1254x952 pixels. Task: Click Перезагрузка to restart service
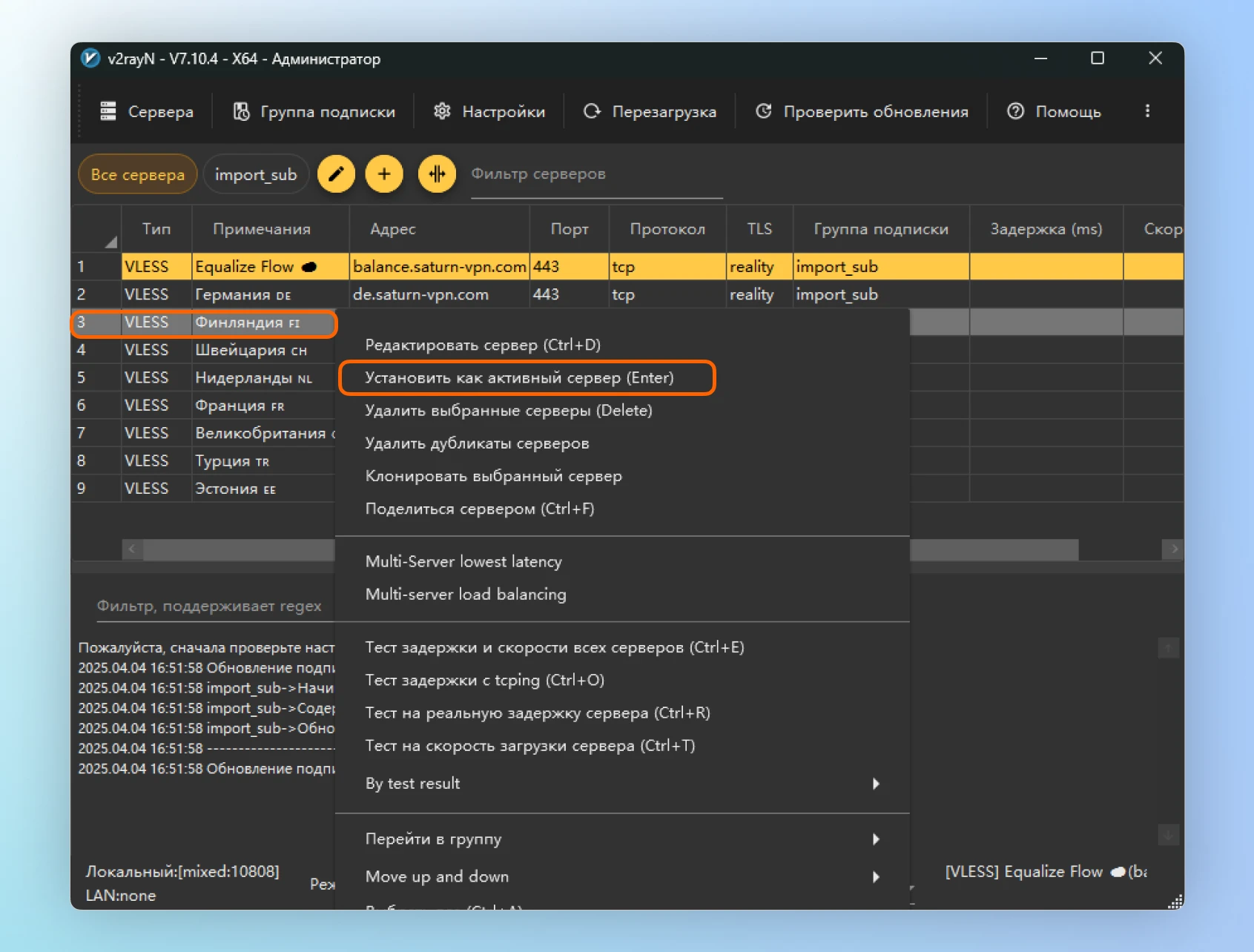tap(650, 112)
